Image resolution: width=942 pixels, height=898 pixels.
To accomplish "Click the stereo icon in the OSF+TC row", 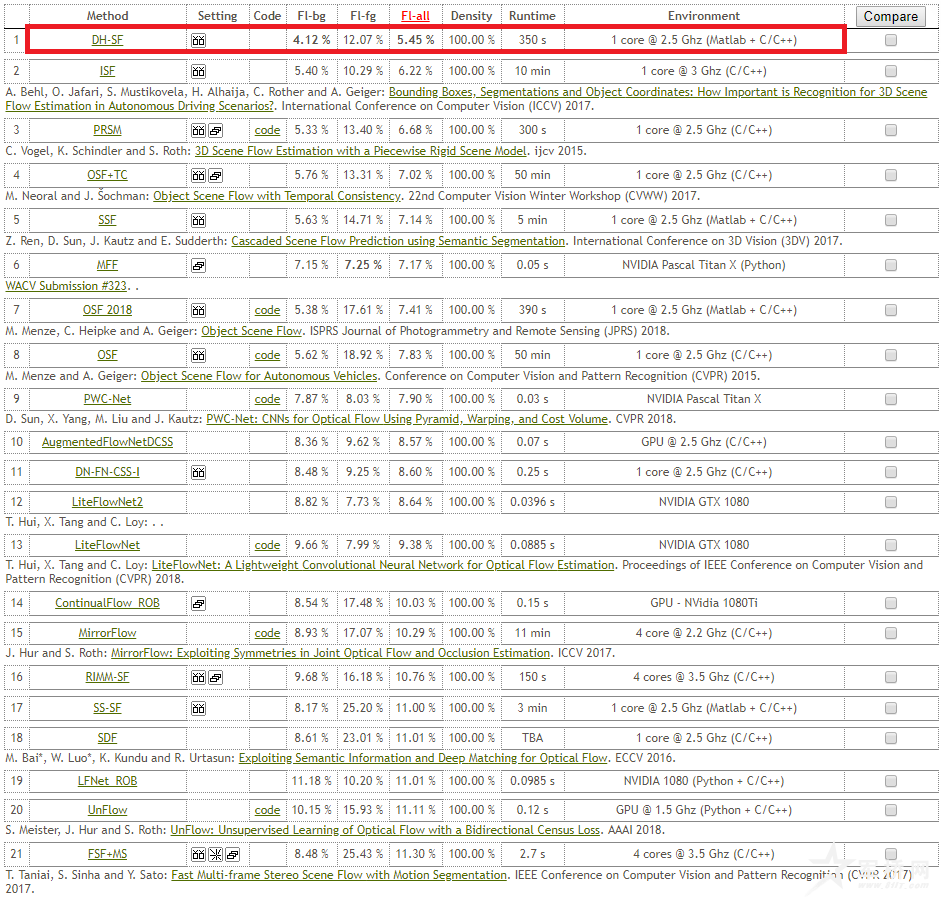I will (x=198, y=176).
